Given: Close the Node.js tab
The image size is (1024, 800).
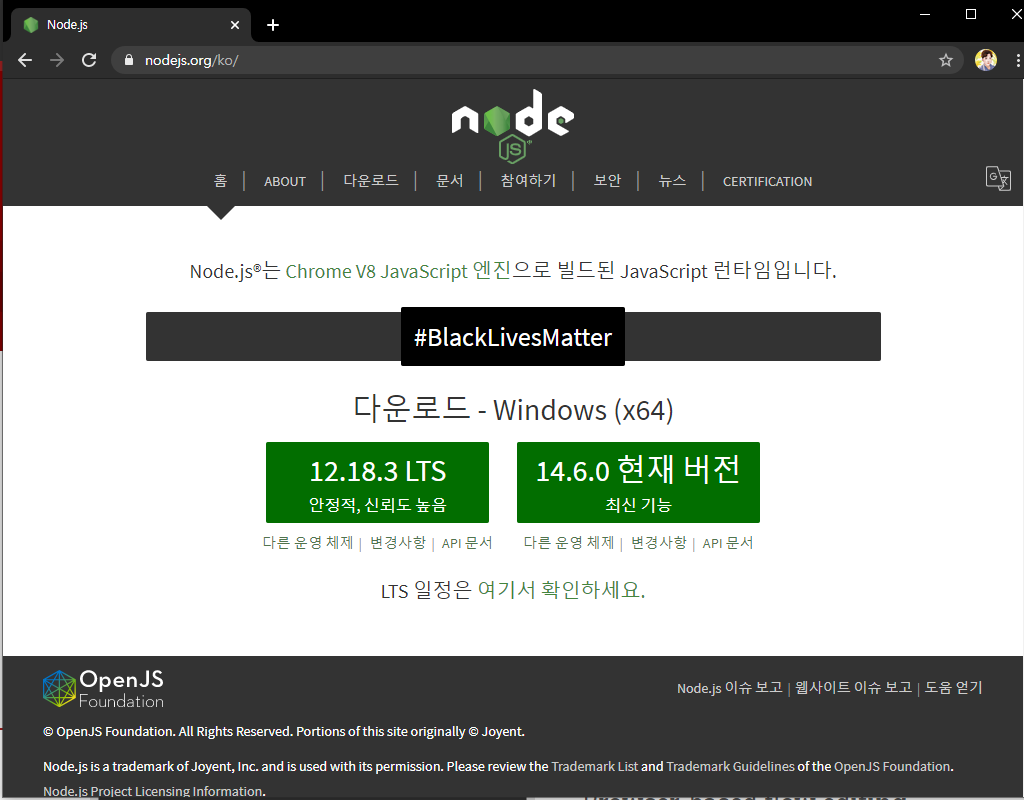Looking at the screenshot, I should (235, 25).
